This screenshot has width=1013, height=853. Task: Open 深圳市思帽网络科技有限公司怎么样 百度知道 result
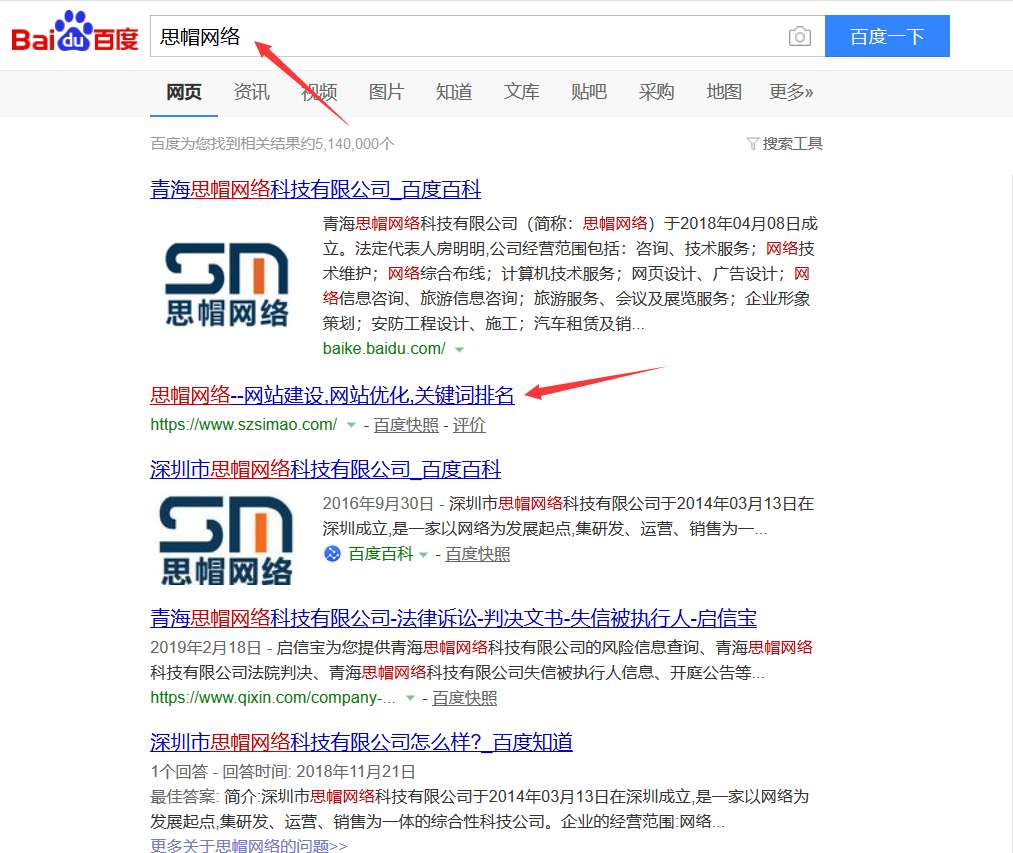pyautogui.click(x=361, y=742)
